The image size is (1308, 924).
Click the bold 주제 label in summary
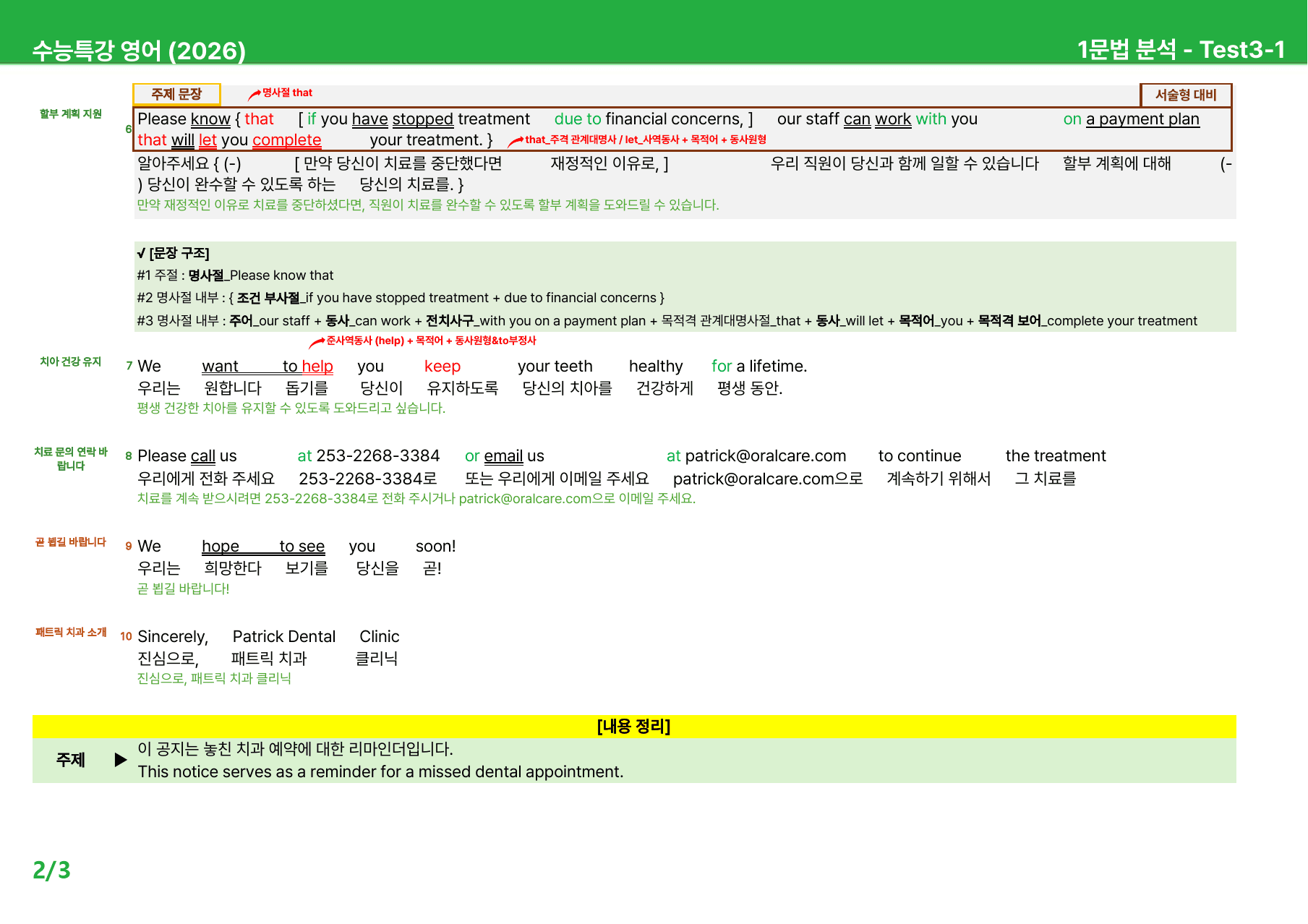pos(71,760)
